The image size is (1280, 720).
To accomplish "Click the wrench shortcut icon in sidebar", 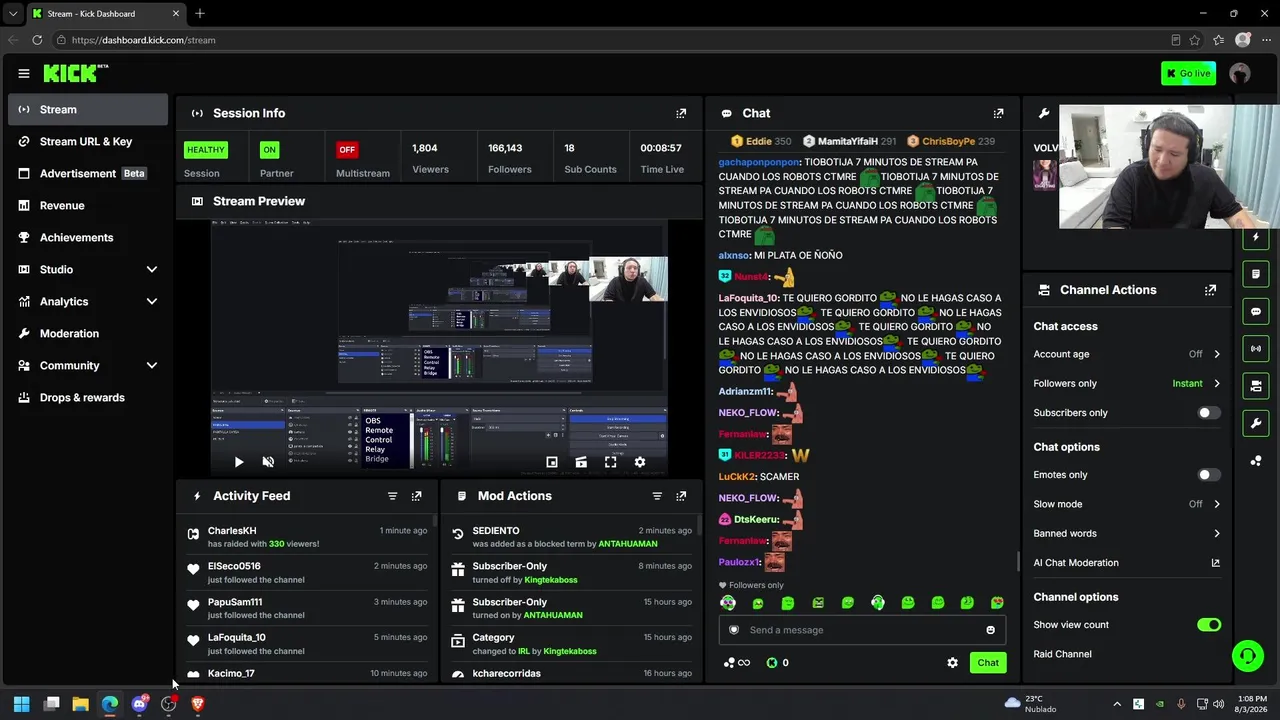I will [x=1256, y=423].
